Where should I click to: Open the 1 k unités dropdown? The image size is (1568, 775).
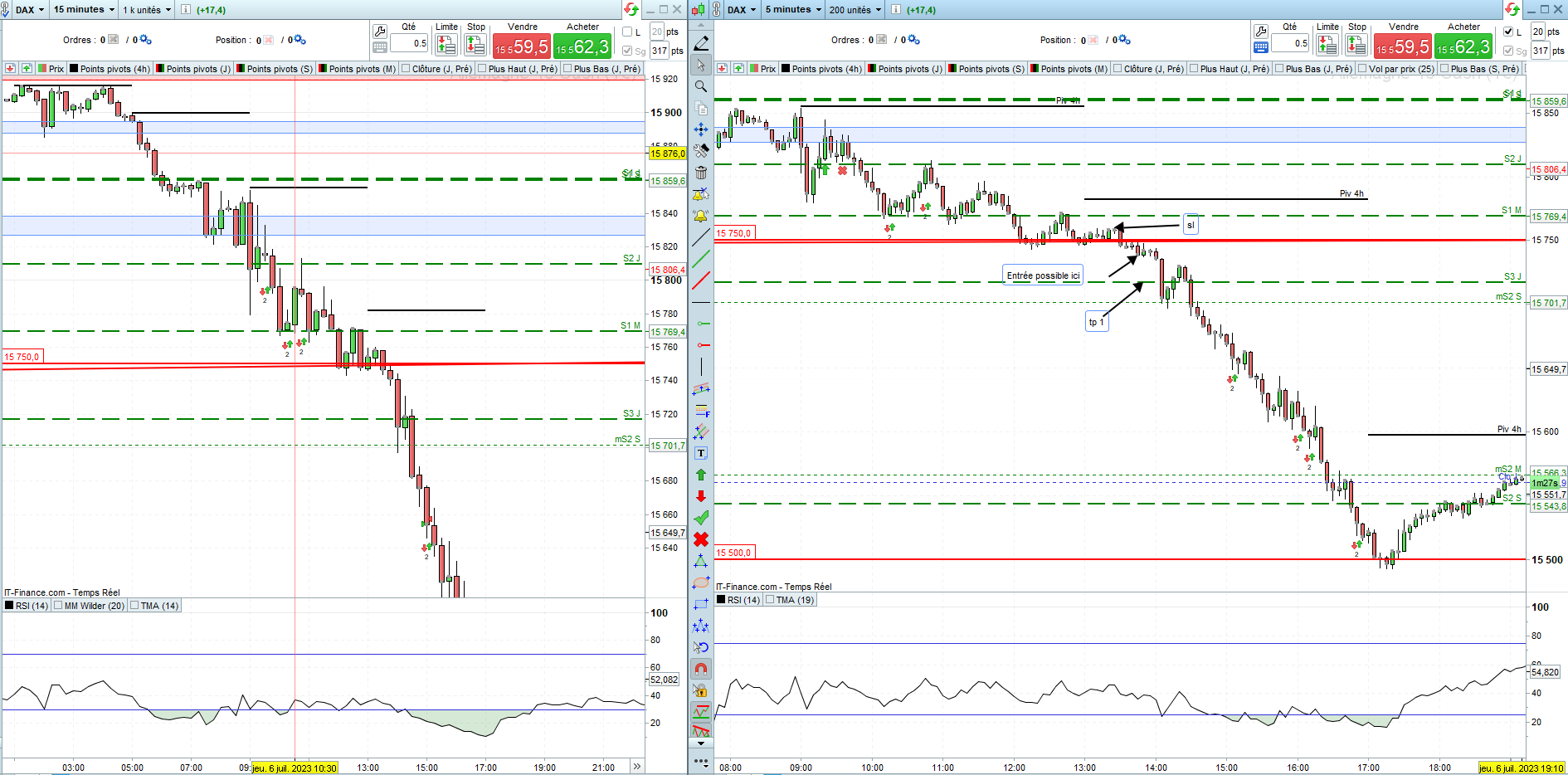coord(148,10)
